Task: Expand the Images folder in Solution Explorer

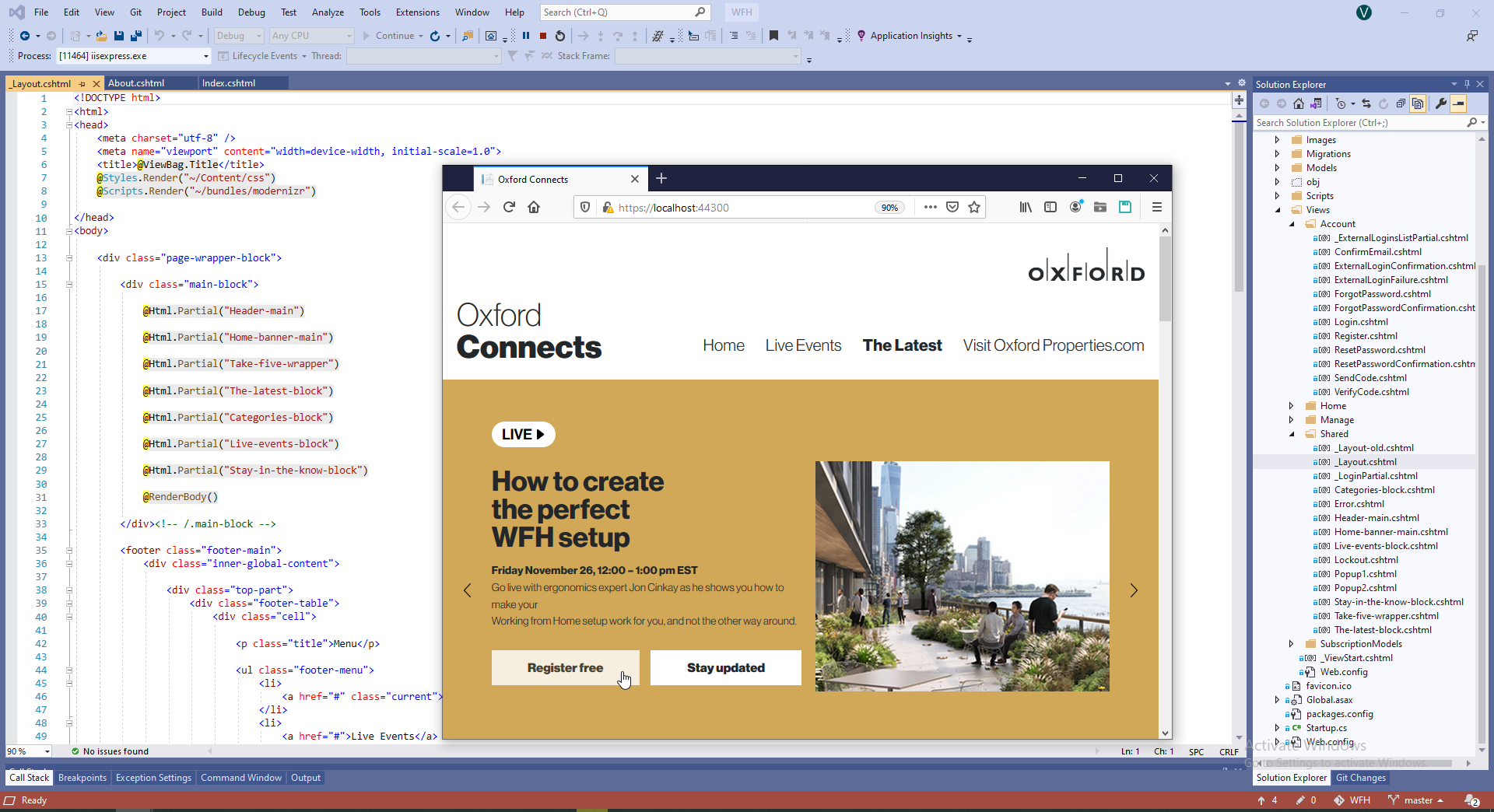Action: pyautogui.click(x=1277, y=140)
